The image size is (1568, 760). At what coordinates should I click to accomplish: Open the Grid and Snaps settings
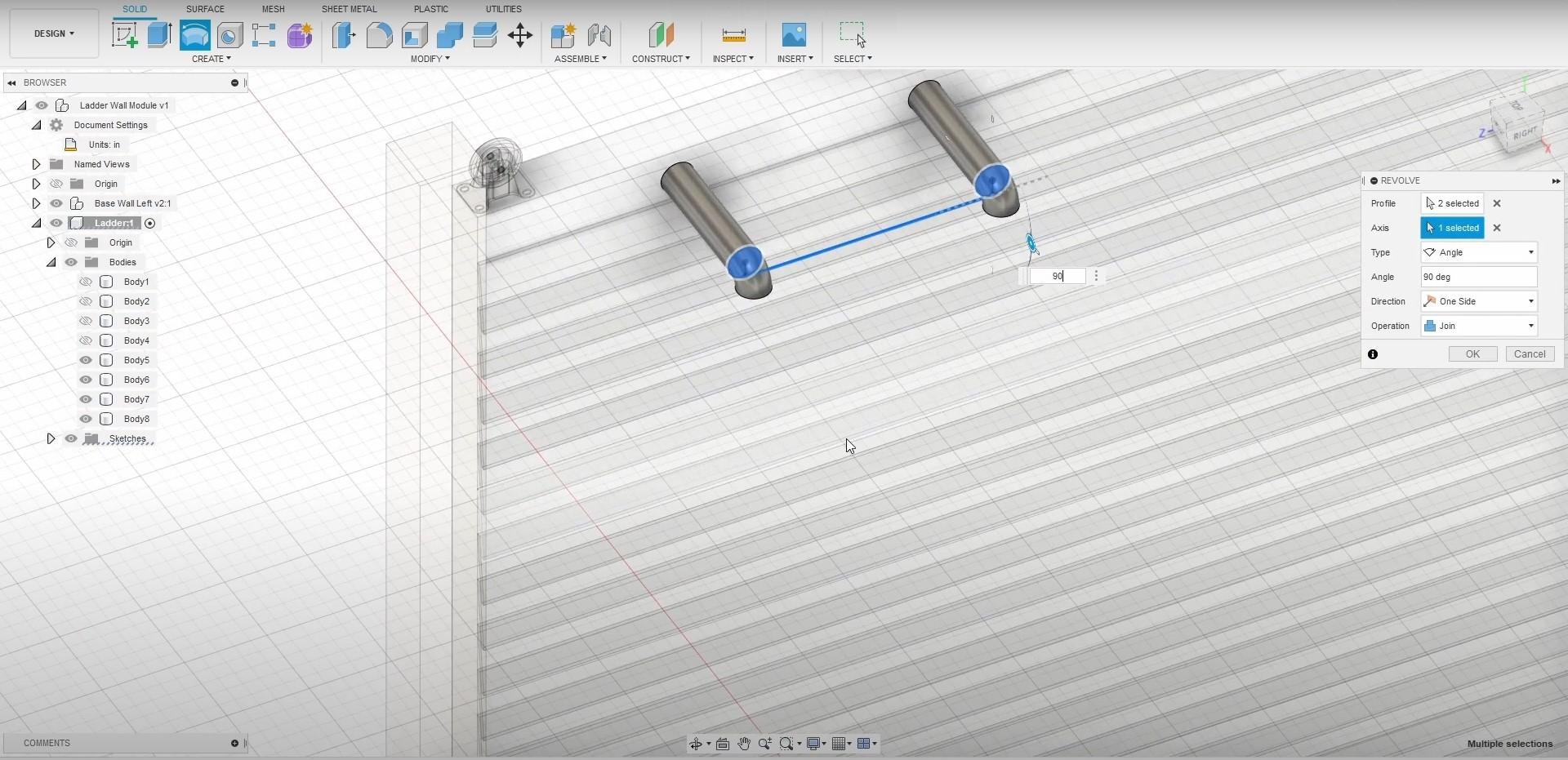[839, 744]
